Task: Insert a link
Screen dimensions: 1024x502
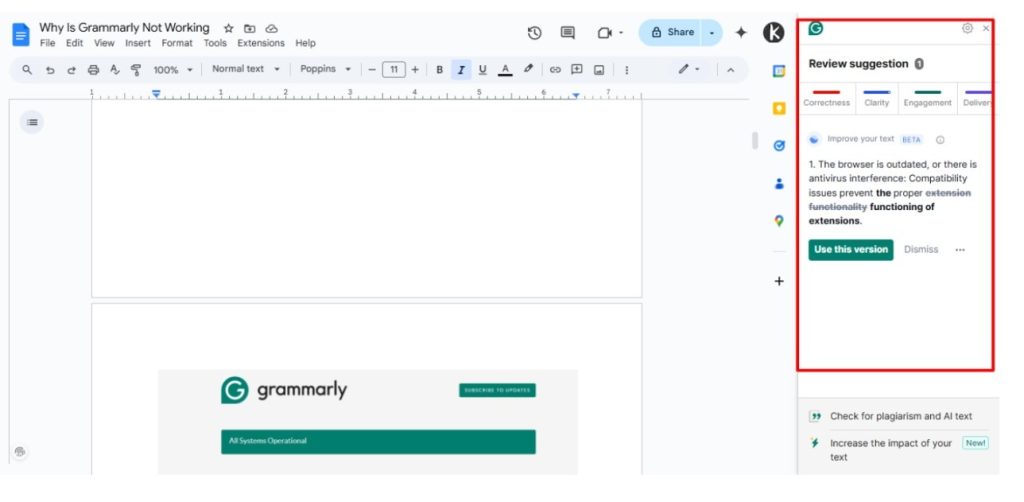Action: point(555,70)
